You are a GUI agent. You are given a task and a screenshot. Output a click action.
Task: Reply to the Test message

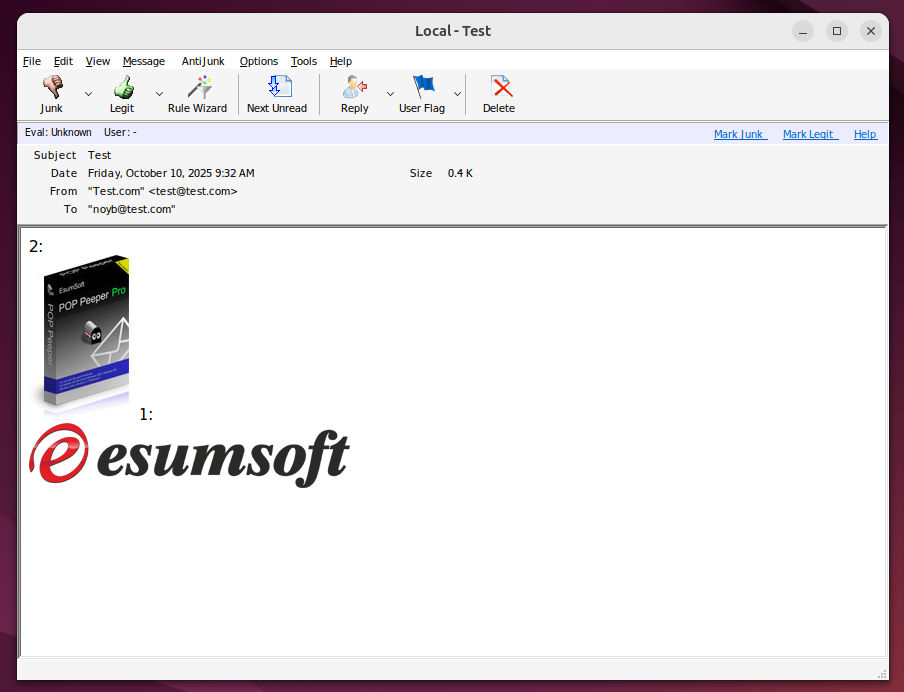click(355, 94)
